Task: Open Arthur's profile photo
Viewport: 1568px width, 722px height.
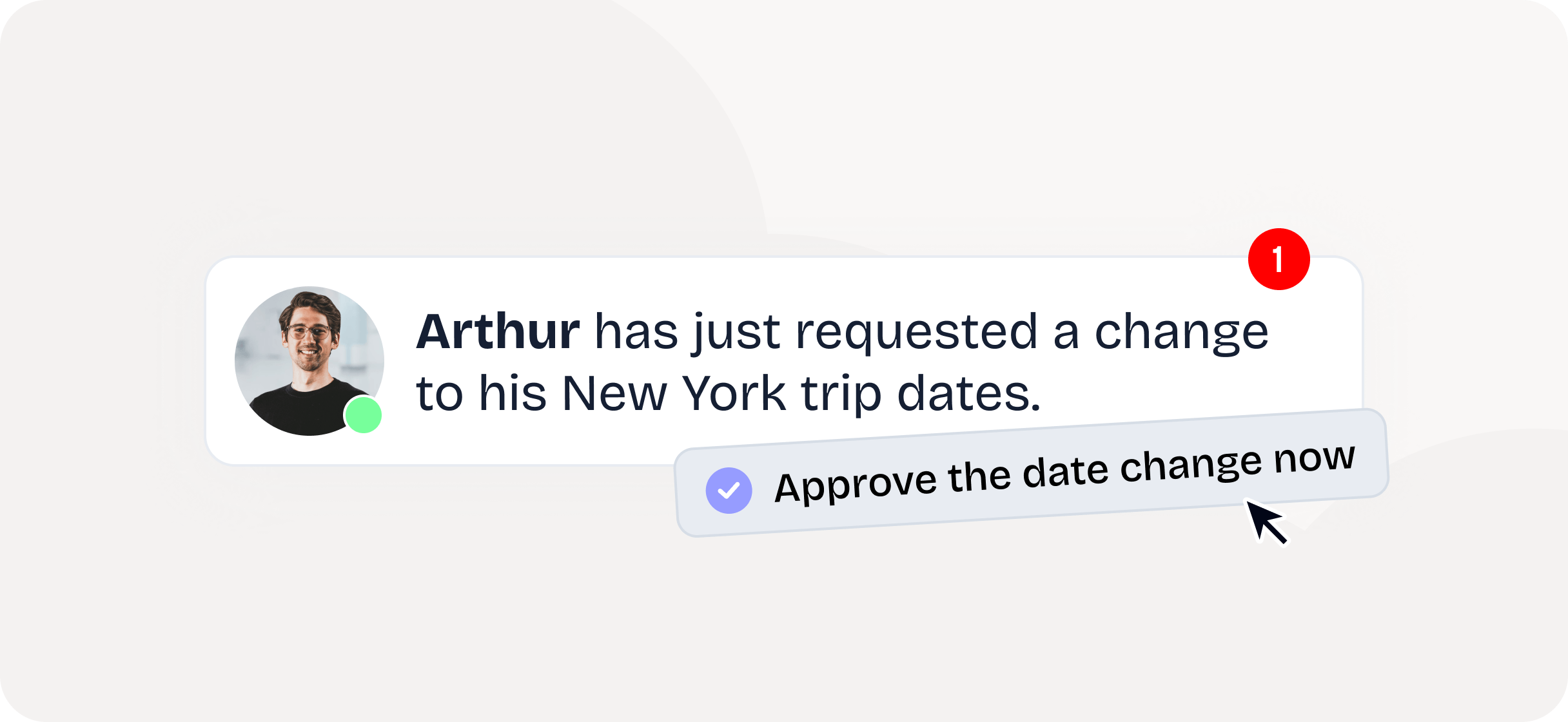Action: coord(309,361)
